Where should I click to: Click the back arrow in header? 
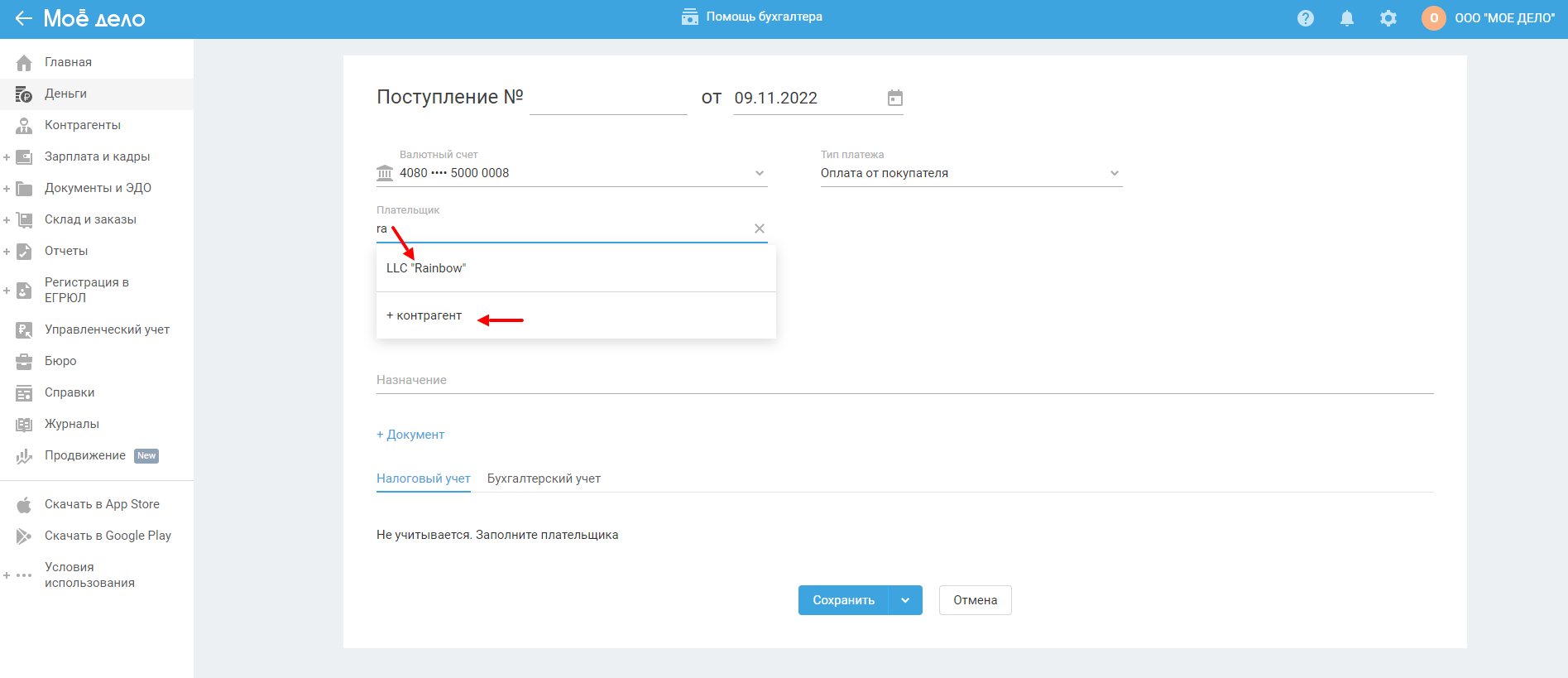[x=23, y=18]
